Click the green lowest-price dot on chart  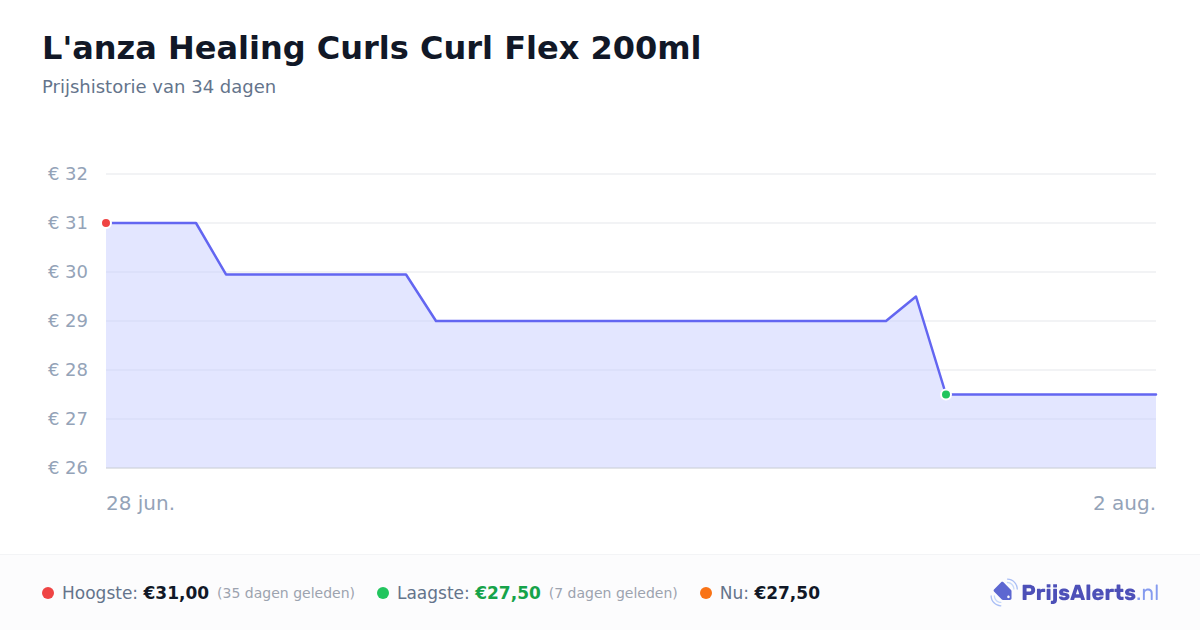click(x=946, y=394)
